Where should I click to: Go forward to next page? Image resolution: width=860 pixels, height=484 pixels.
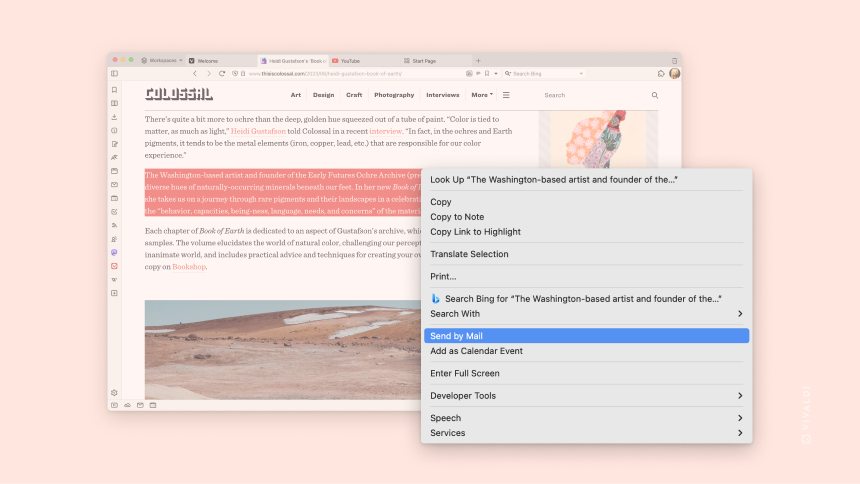[208, 74]
